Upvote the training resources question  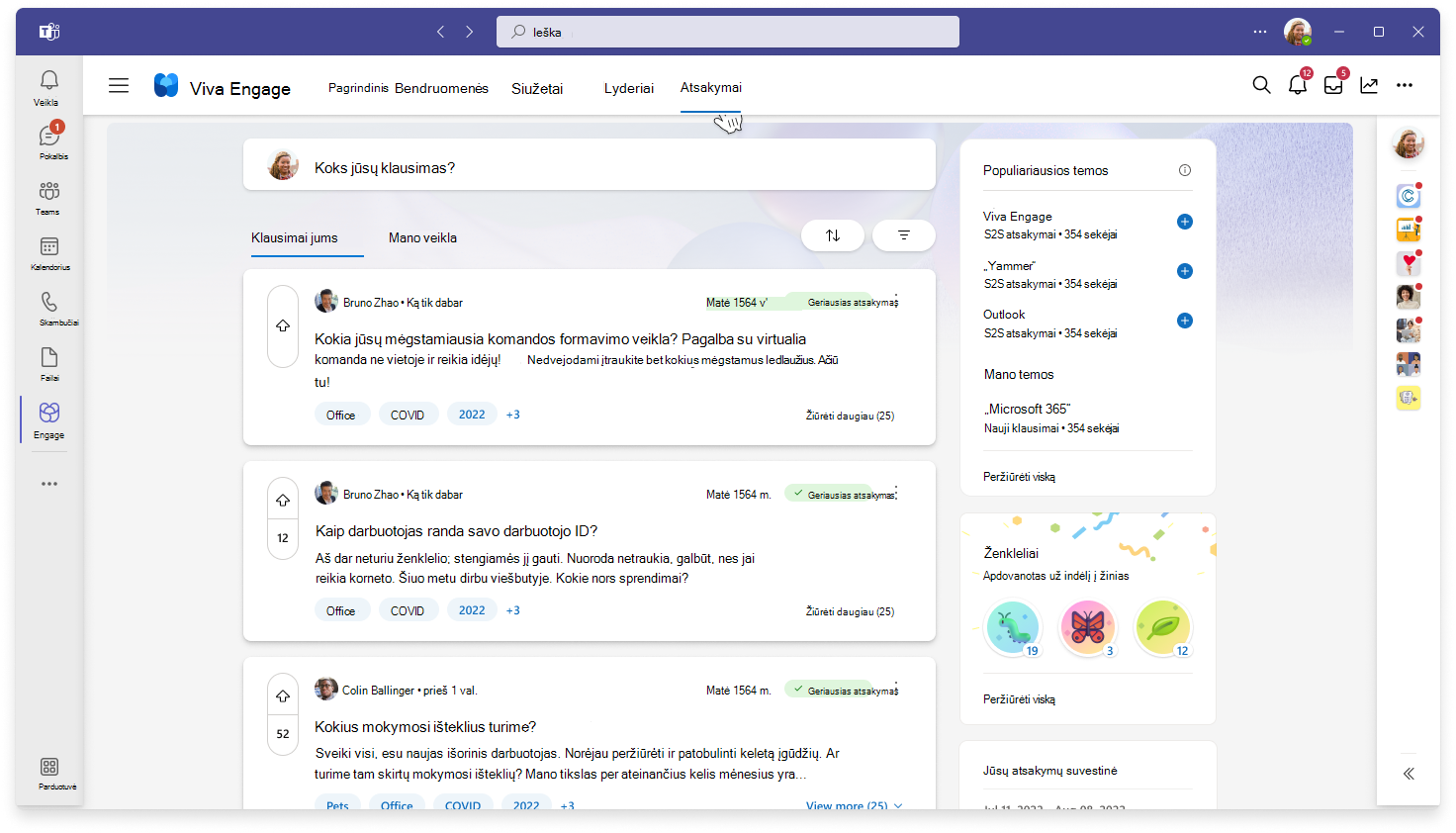pos(283,695)
